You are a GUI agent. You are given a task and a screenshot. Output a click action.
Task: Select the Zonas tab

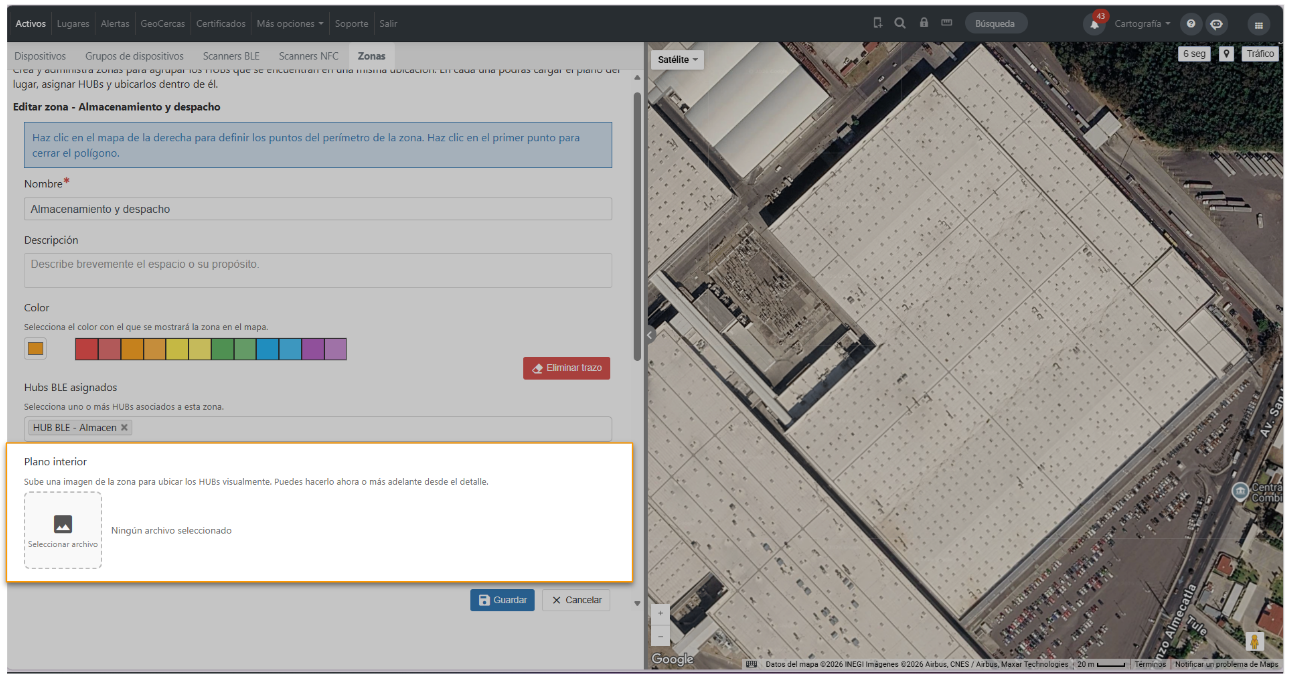[371, 57]
